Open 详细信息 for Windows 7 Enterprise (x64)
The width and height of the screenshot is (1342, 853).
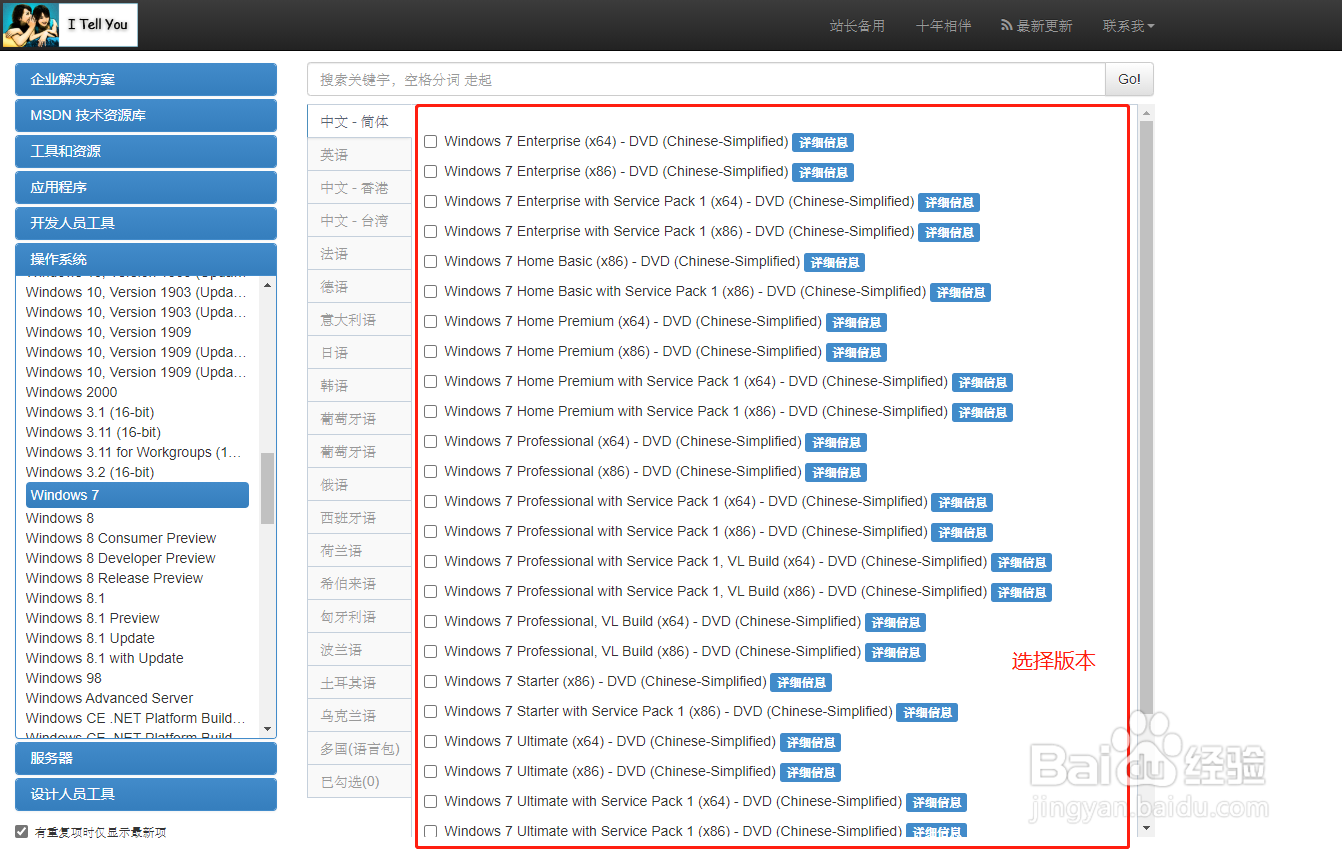pos(823,143)
